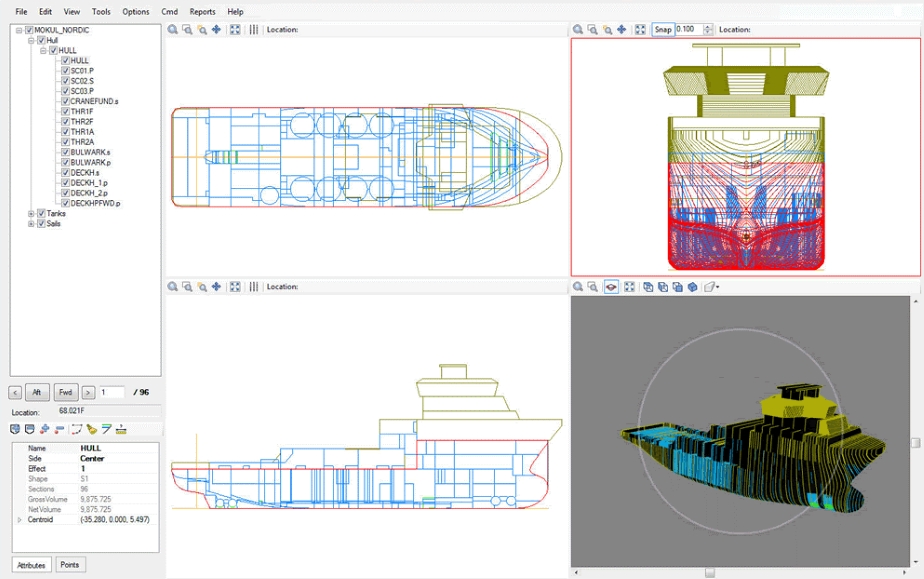Image resolution: width=924 pixels, height=579 pixels.
Task: Click zoom extents icon in profile view toolbar
Action: point(235,287)
